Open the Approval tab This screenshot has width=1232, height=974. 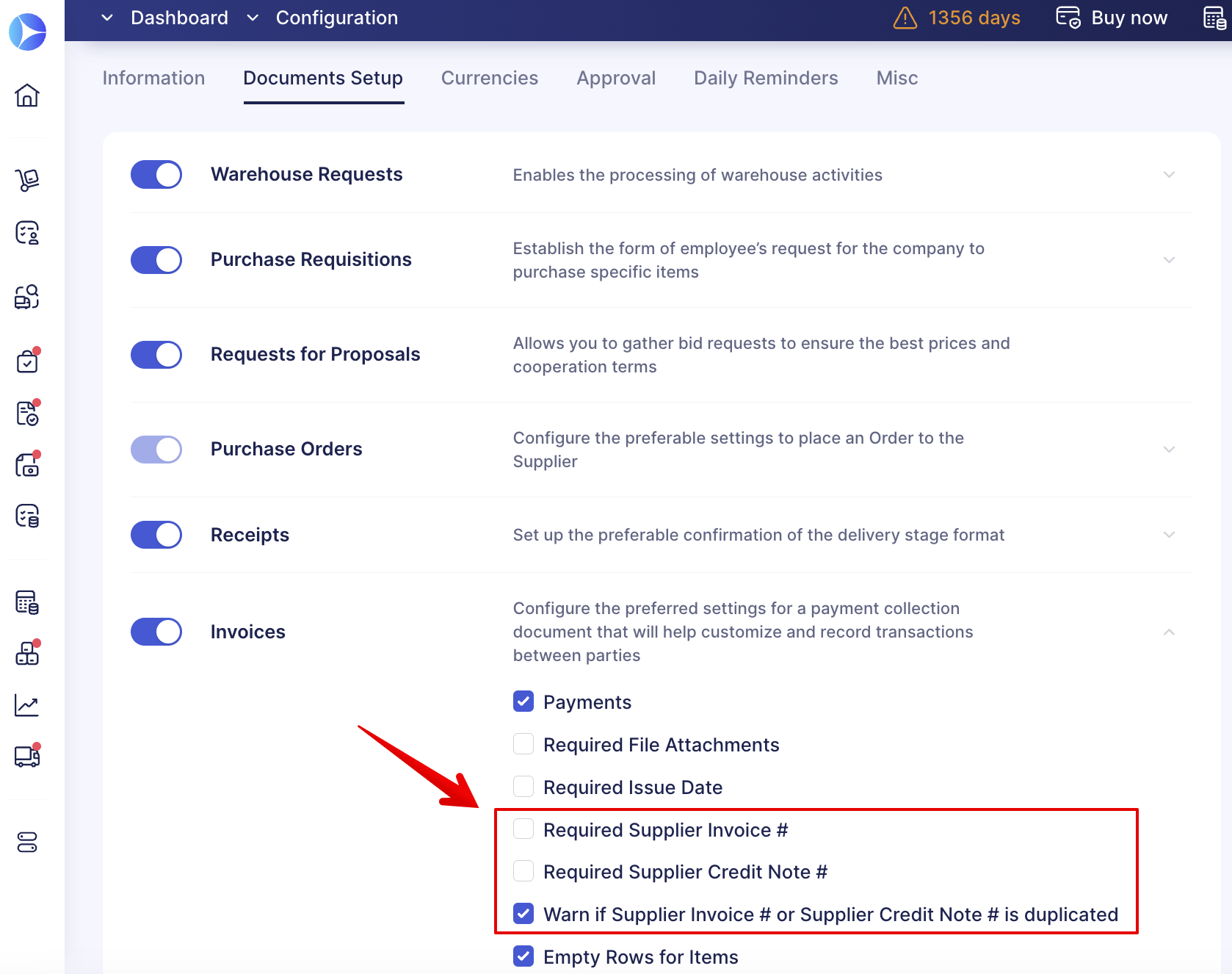616,78
